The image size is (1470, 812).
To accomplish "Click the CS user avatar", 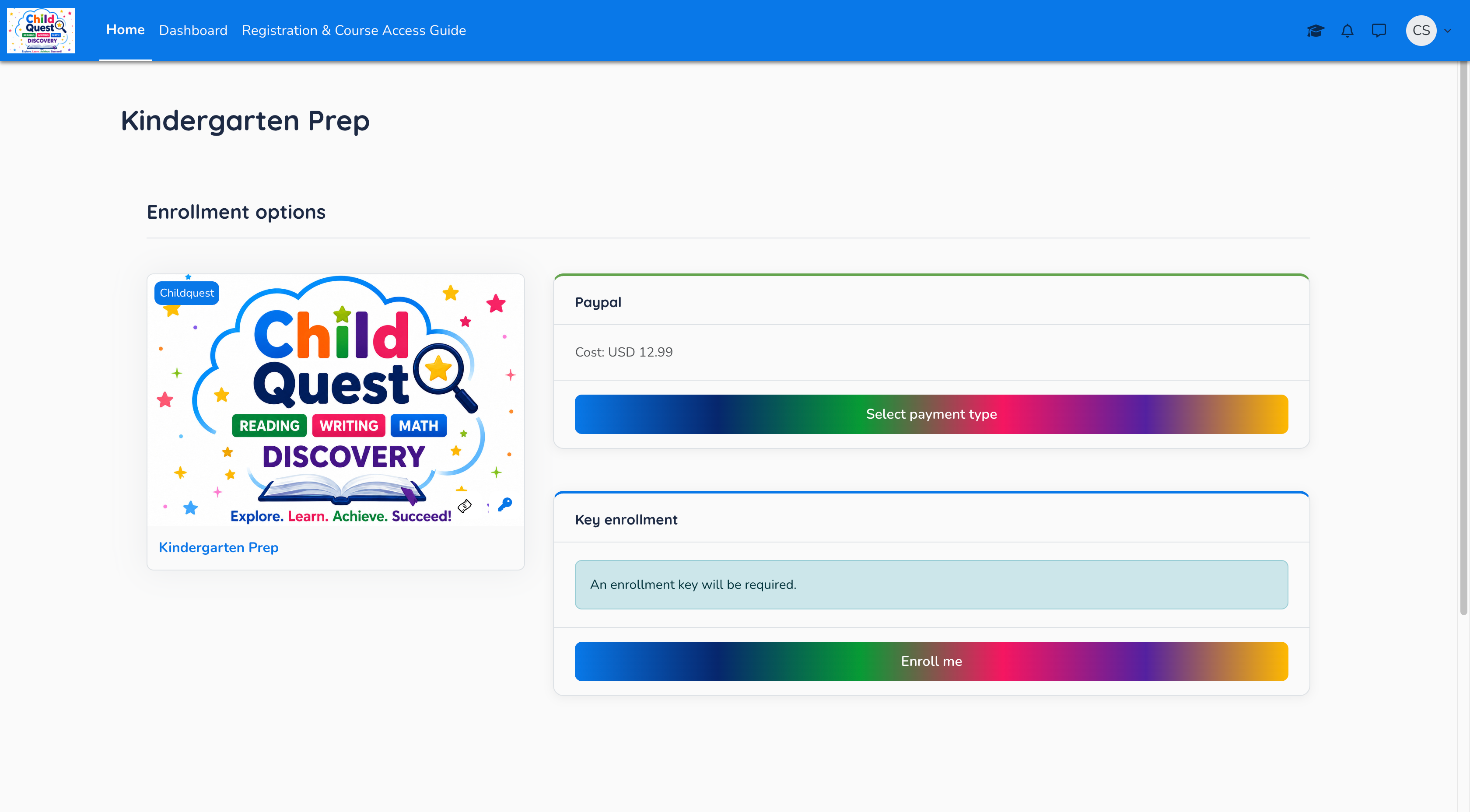I will click(1421, 30).
